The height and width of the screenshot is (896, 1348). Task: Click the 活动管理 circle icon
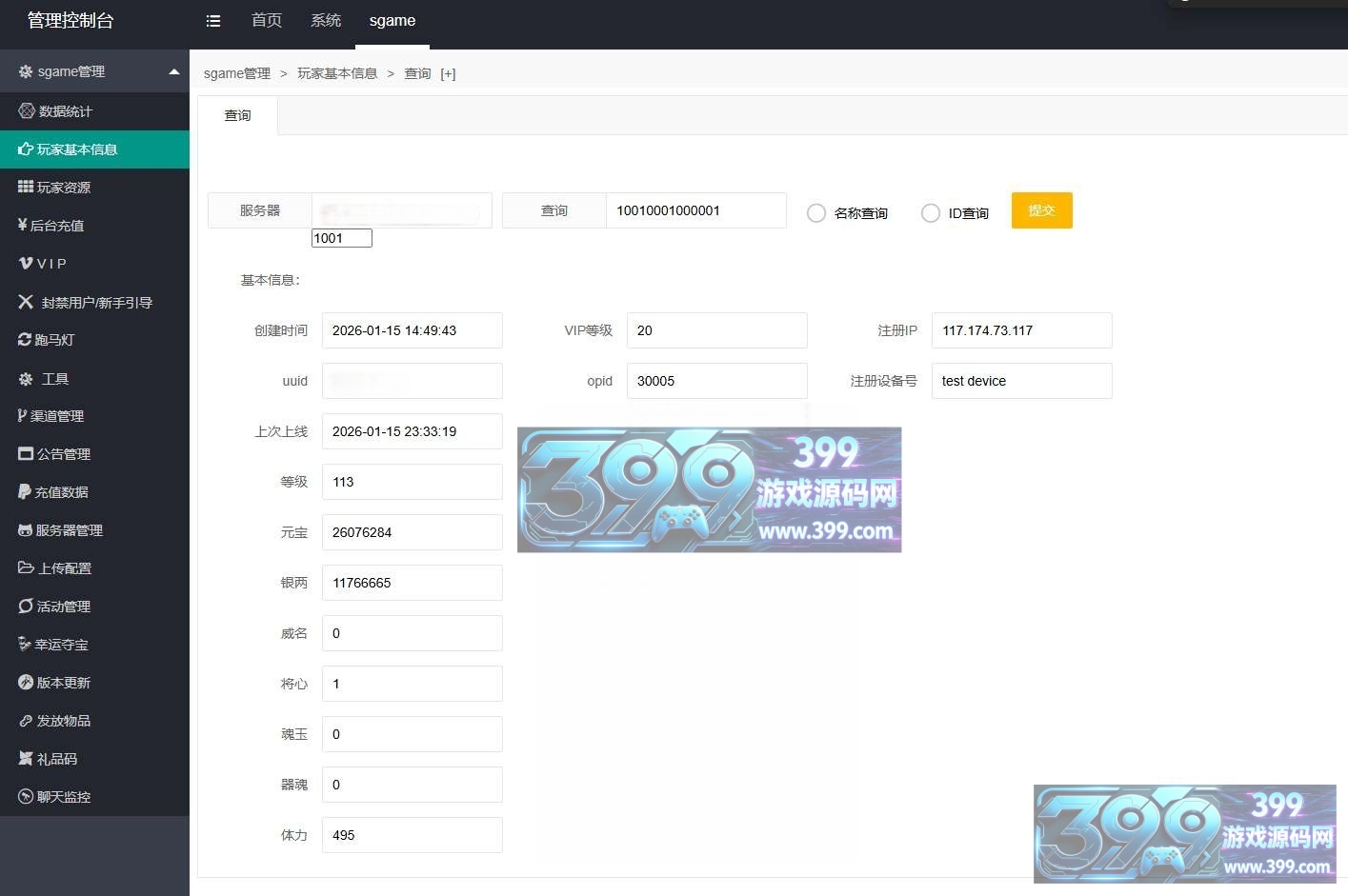click(26, 607)
